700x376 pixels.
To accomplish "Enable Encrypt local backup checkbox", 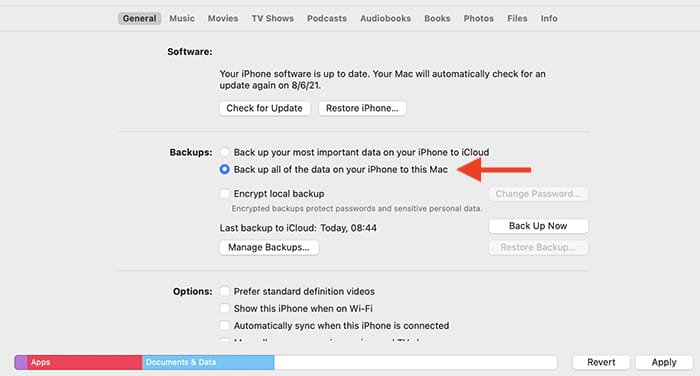I will click(225, 193).
